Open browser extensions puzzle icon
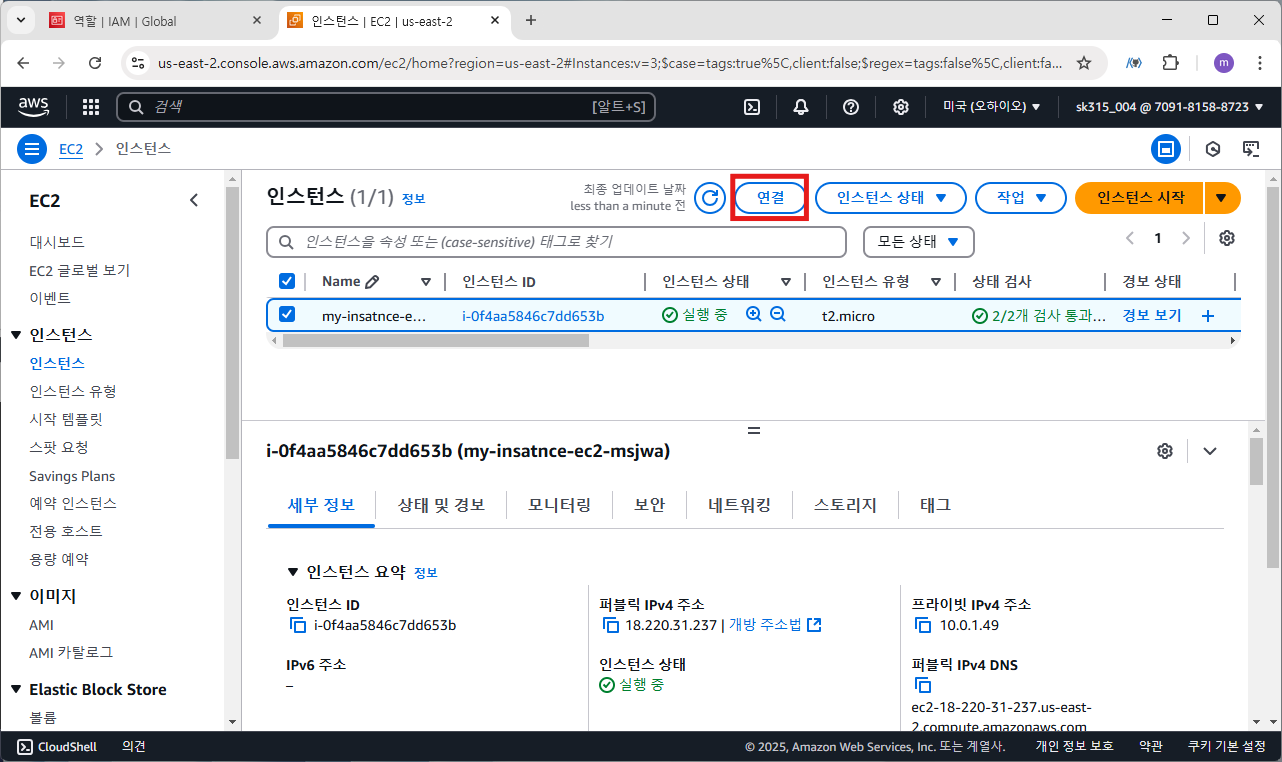Image resolution: width=1282 pixels, height=762 pixels. (1171, 62)
